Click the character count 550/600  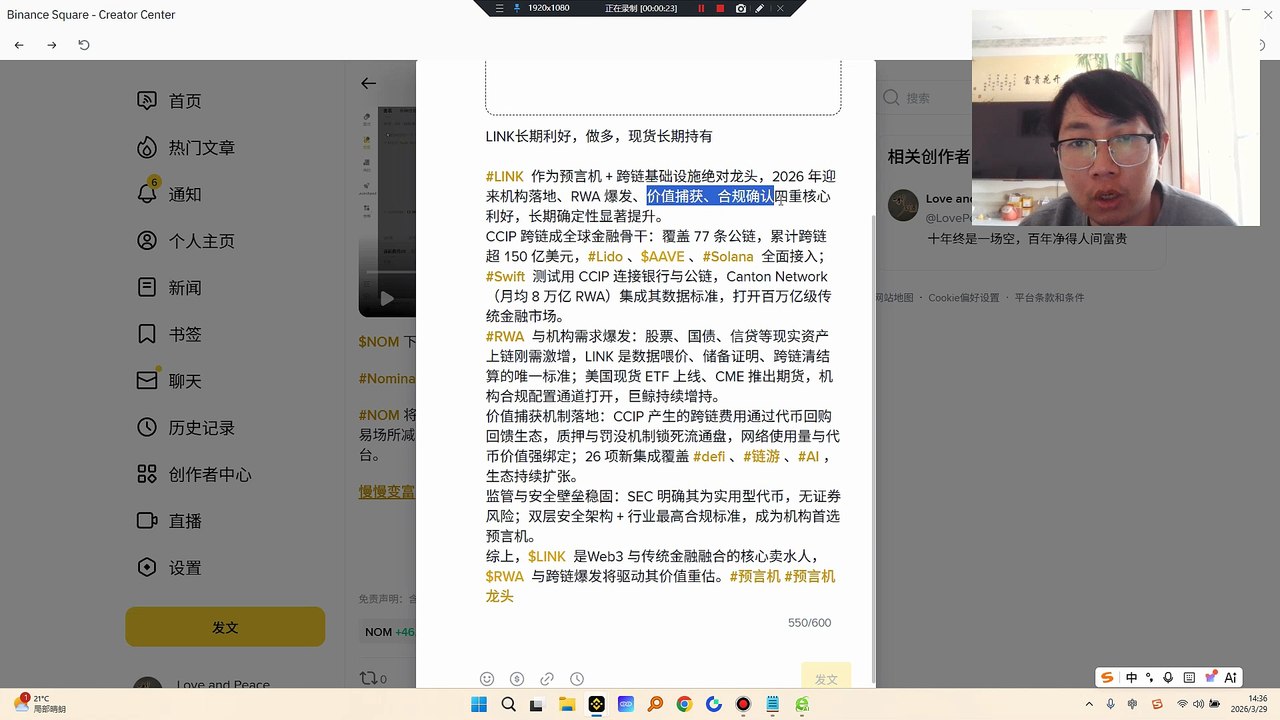pyautogui.click(x=809, y=623)
